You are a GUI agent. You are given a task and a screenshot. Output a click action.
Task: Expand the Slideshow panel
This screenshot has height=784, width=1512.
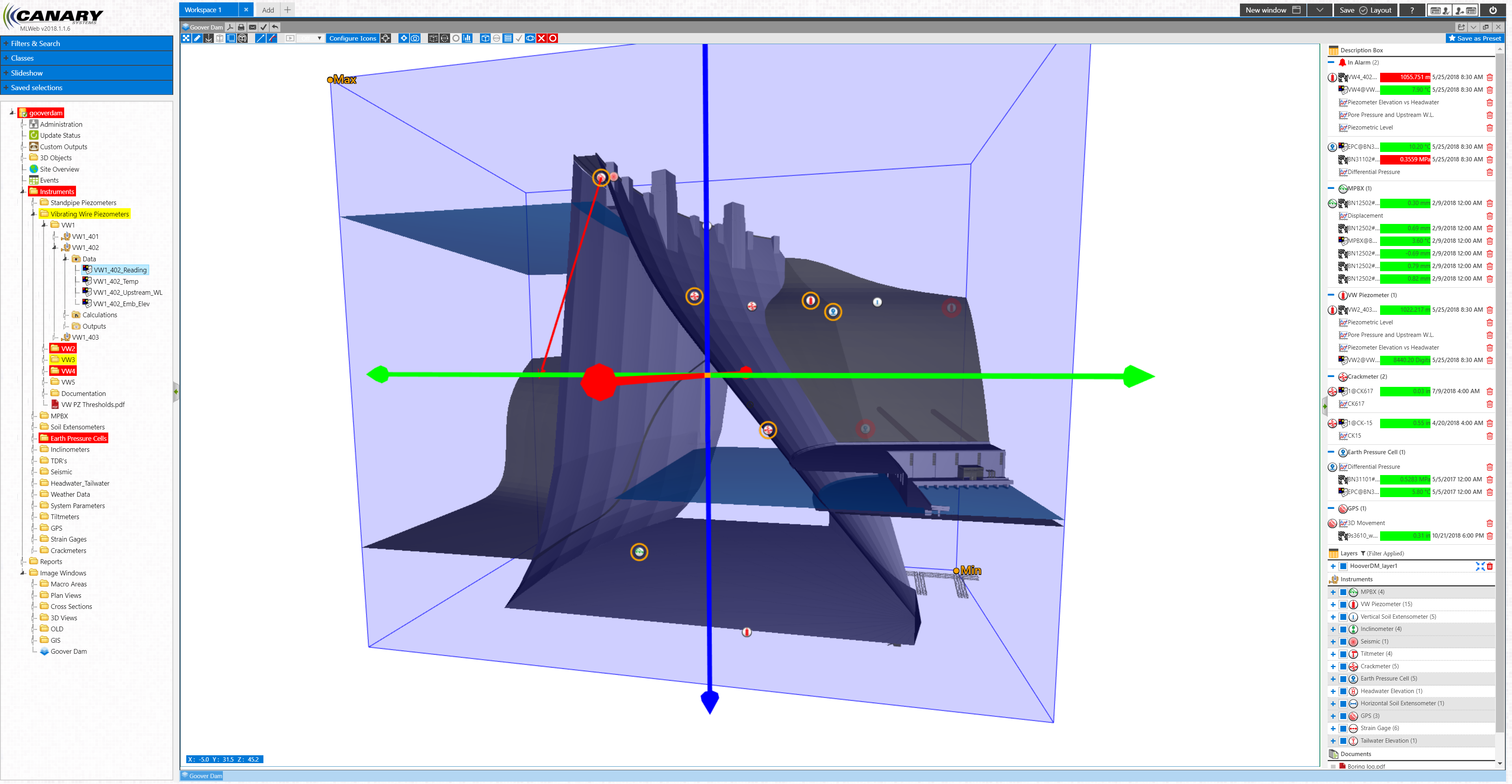[87, 73]
